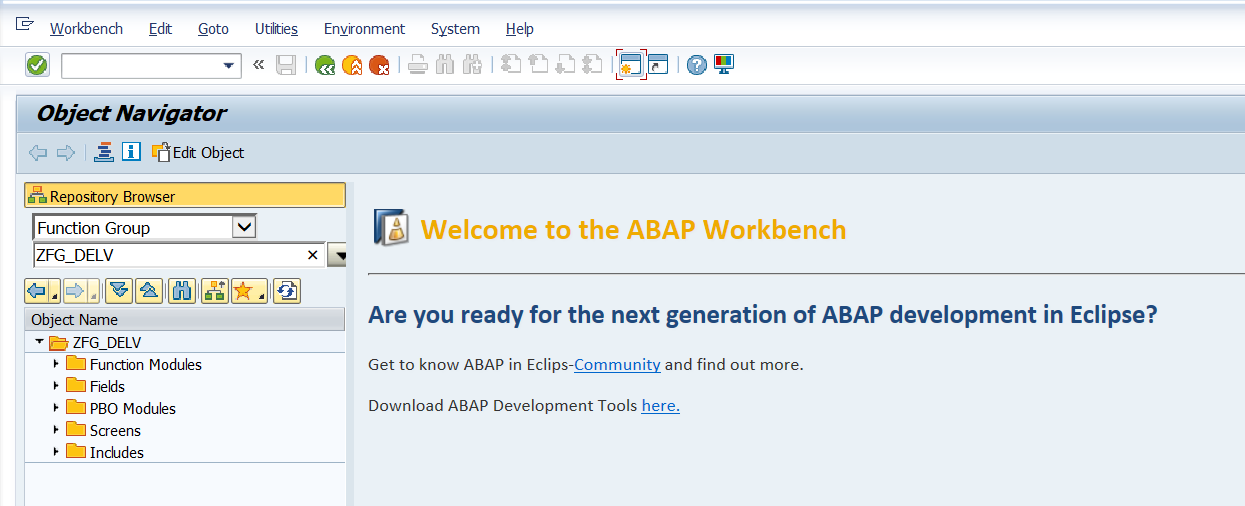Click the Refresh Object List icon
The width and height of the screenshot is (1245, 506).
287,291
